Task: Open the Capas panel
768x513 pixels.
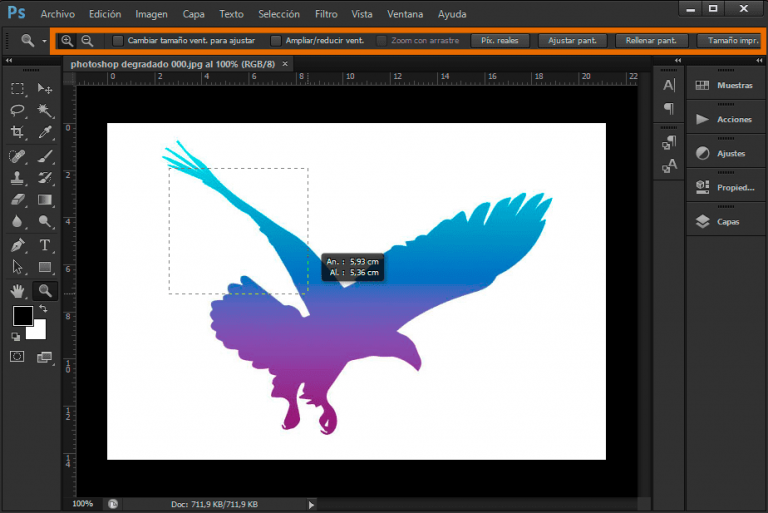Action: [725, 221]
